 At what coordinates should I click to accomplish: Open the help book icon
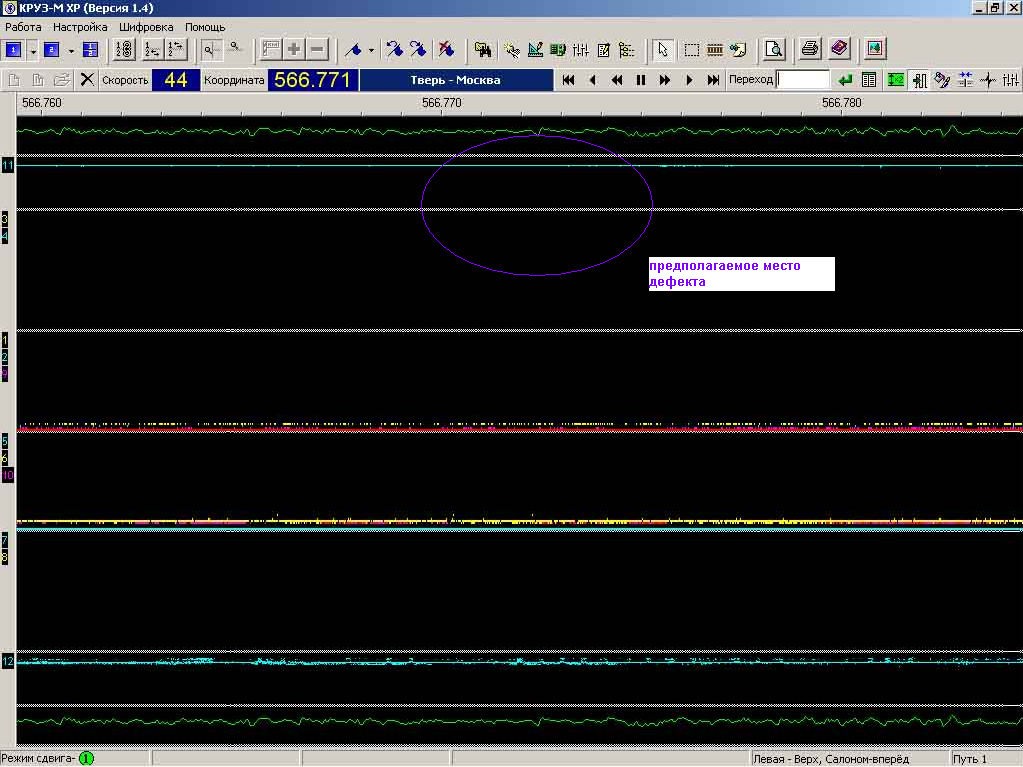[838, 49]
